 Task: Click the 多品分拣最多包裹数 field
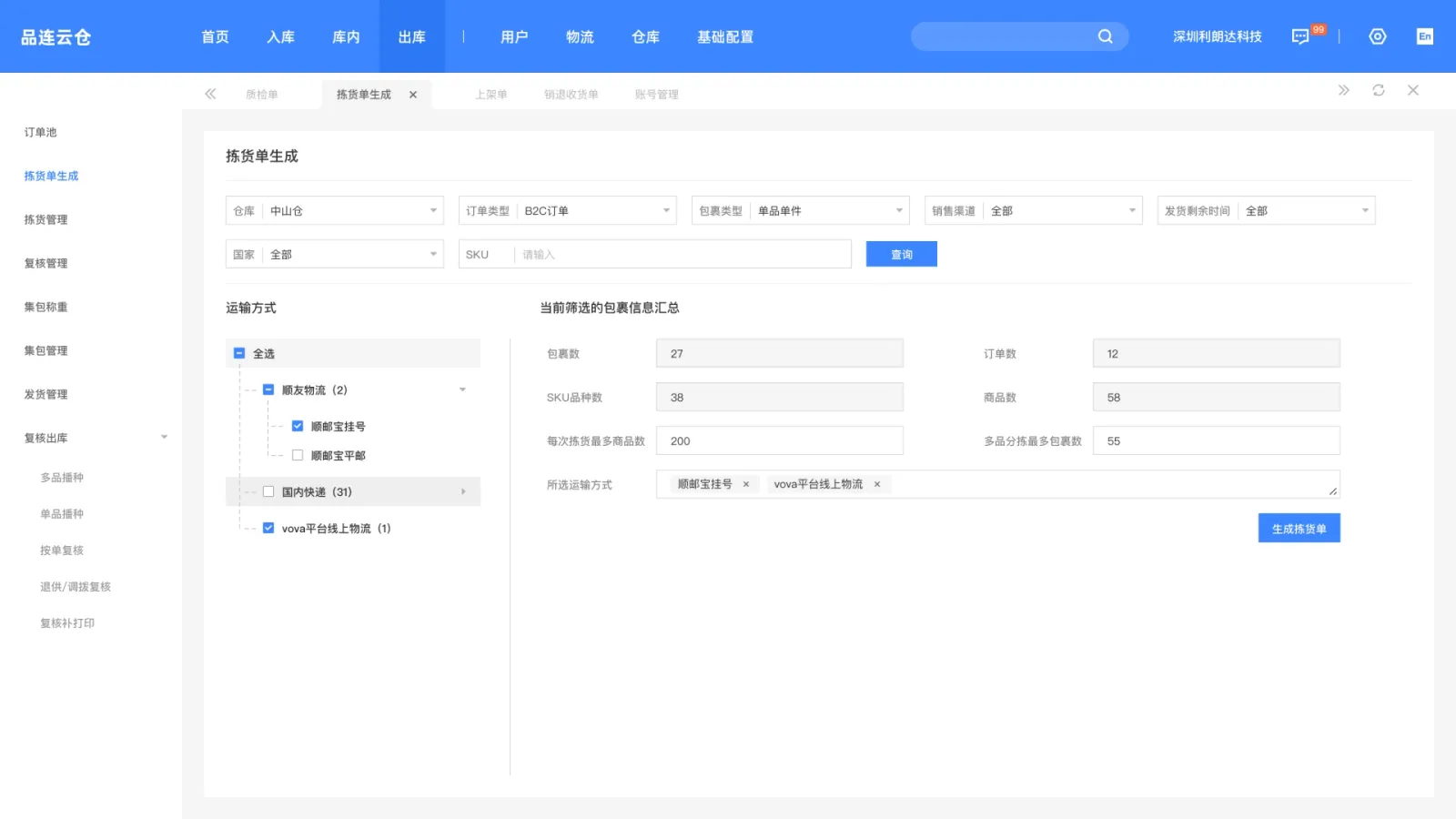(x=1217, y=440)
